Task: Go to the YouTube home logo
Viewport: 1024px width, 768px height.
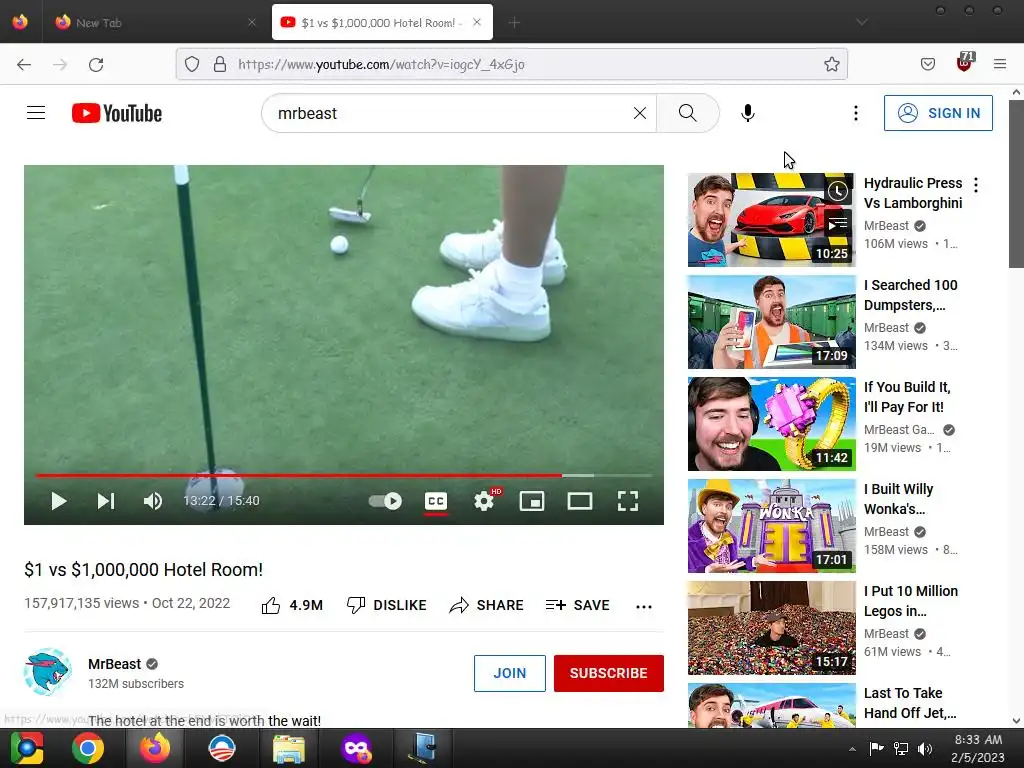Action: [117, 113]
